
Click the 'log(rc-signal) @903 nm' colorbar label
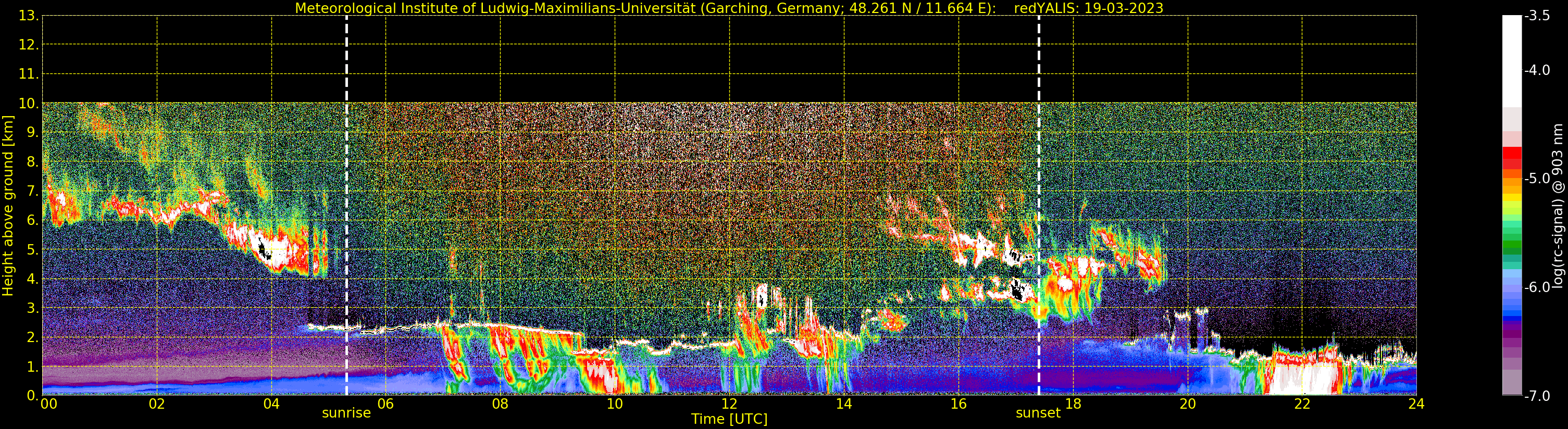click(1558, 206)
